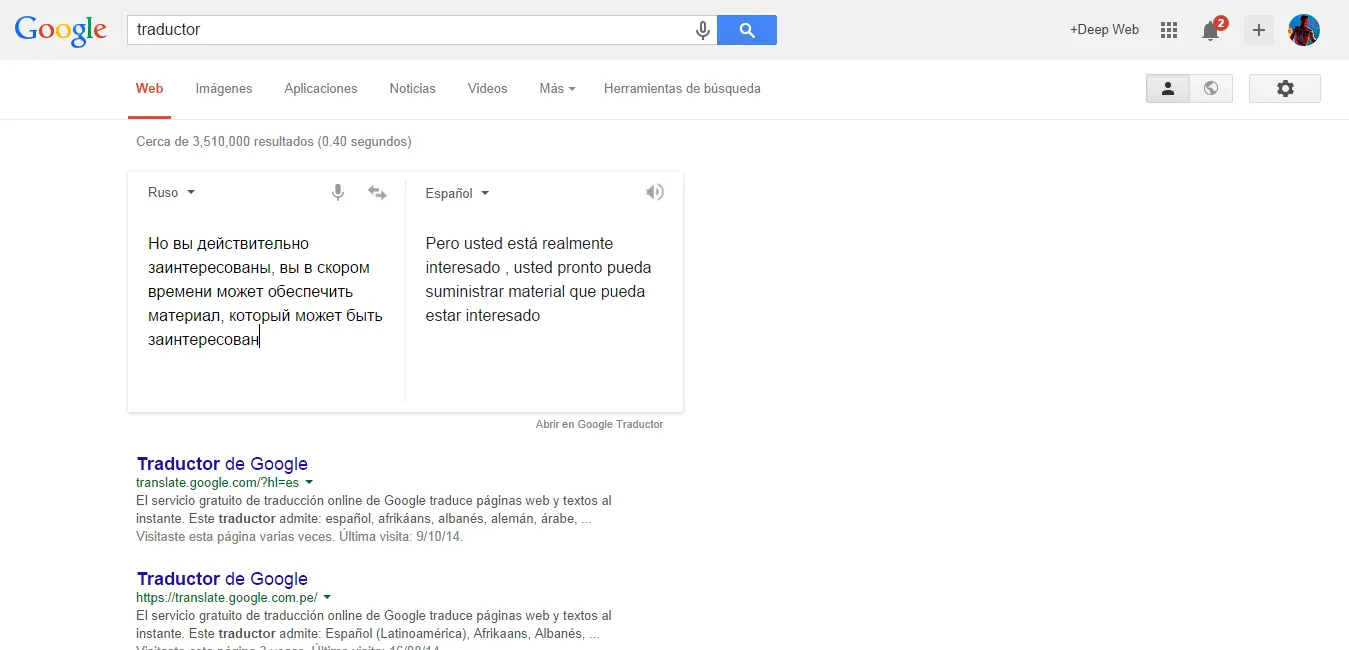Select the Web tab
Screen dimensions: 1349x650
pos(150,88)
